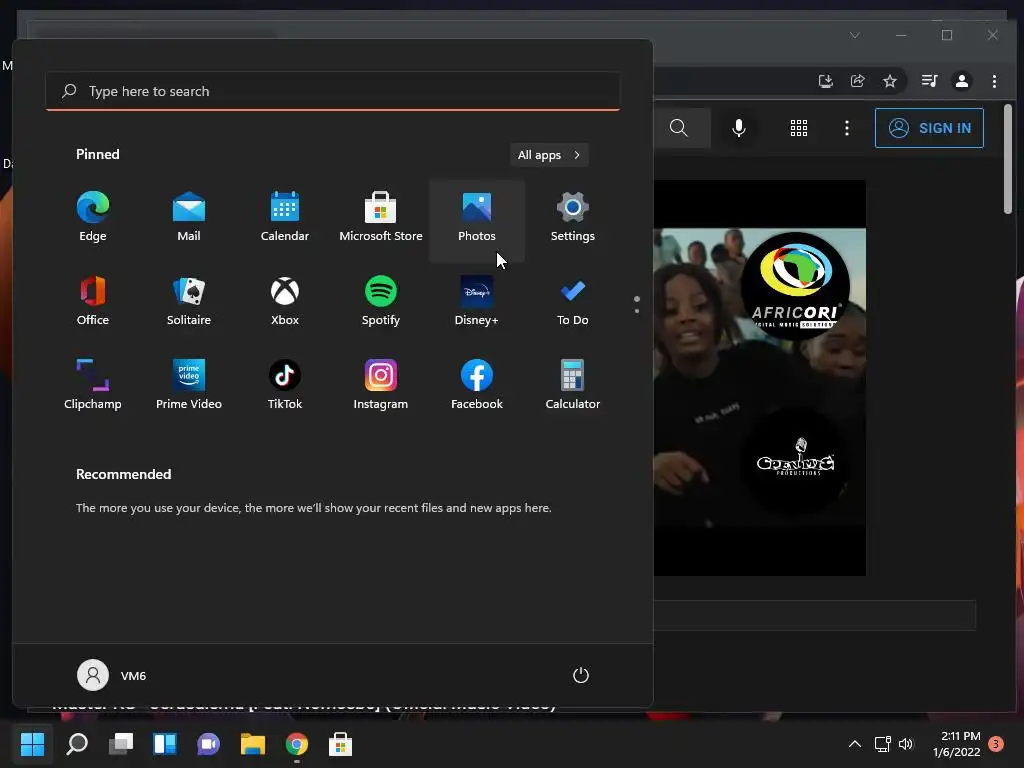This screenshot has height=768, width=1024.
Task: Click the voice search microphone in YouTube
Action: point(739,128)
